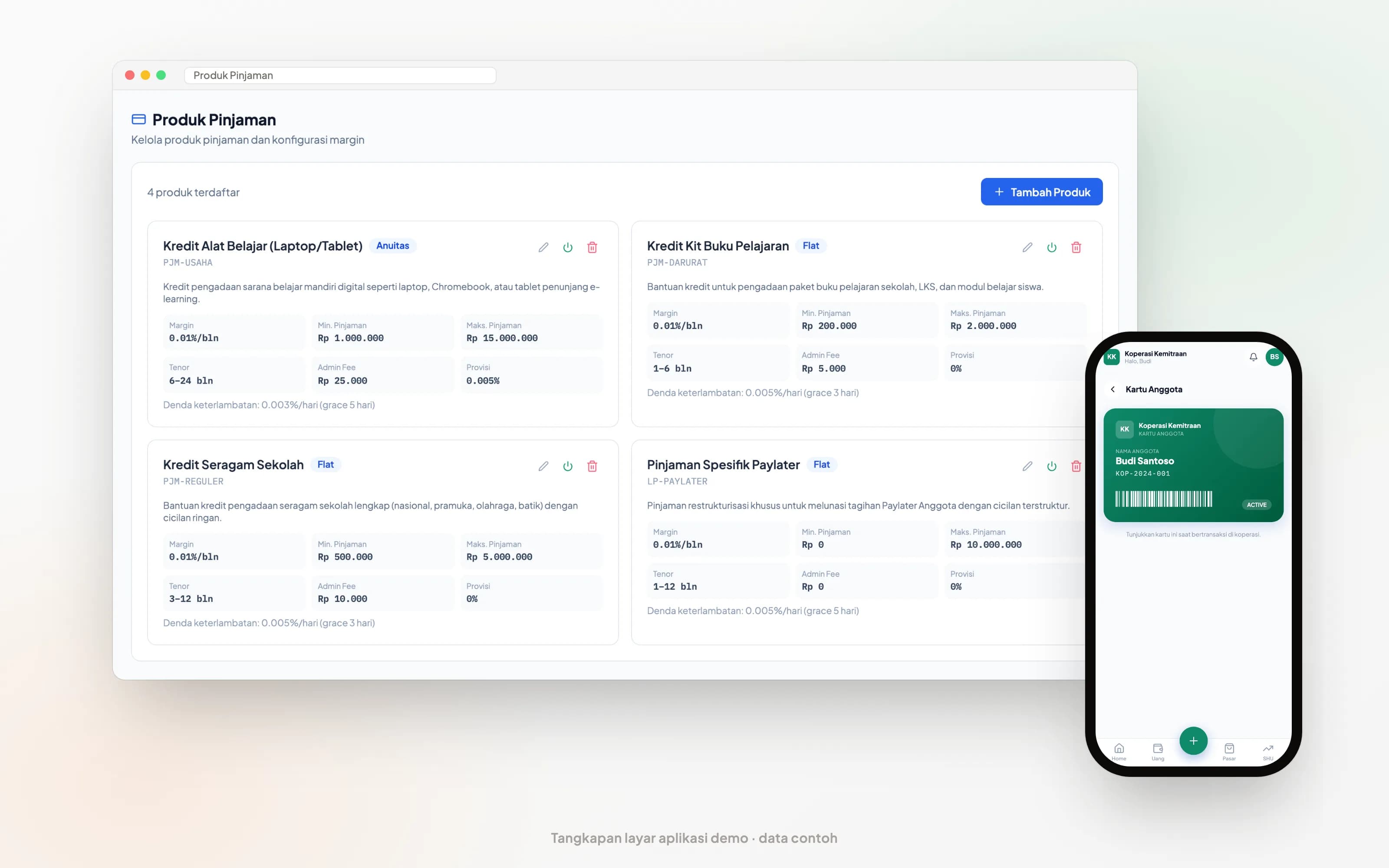Click the Tambah Produk button
The image size is (1389, 868).
pyautogui.click(x=1041, y=192)
